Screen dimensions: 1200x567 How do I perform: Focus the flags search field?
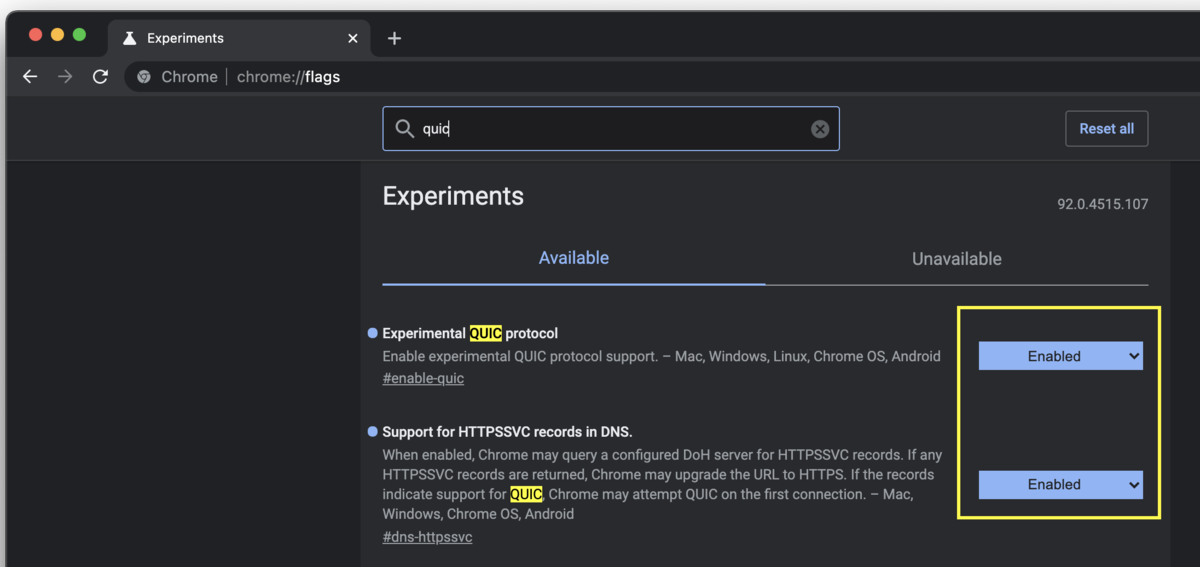[611, 129]
